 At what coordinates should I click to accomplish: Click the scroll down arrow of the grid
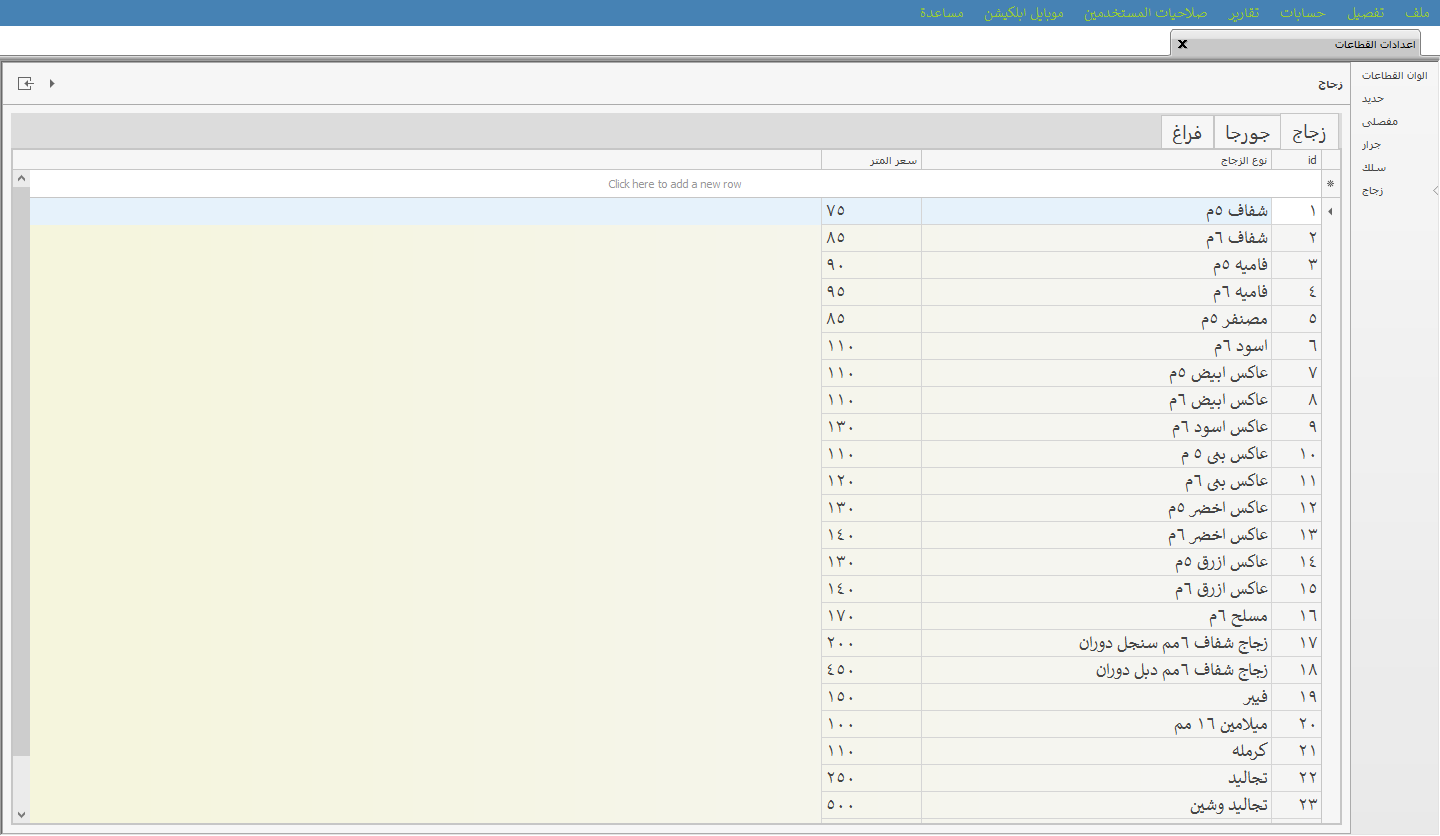(x=21, y=815)
